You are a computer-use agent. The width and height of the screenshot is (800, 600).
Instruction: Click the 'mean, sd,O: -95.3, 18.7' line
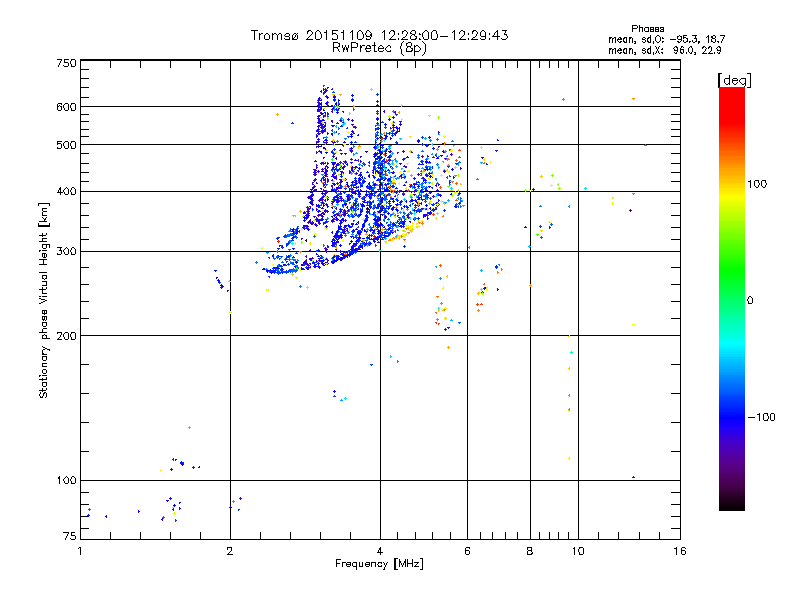pos(666,39)
